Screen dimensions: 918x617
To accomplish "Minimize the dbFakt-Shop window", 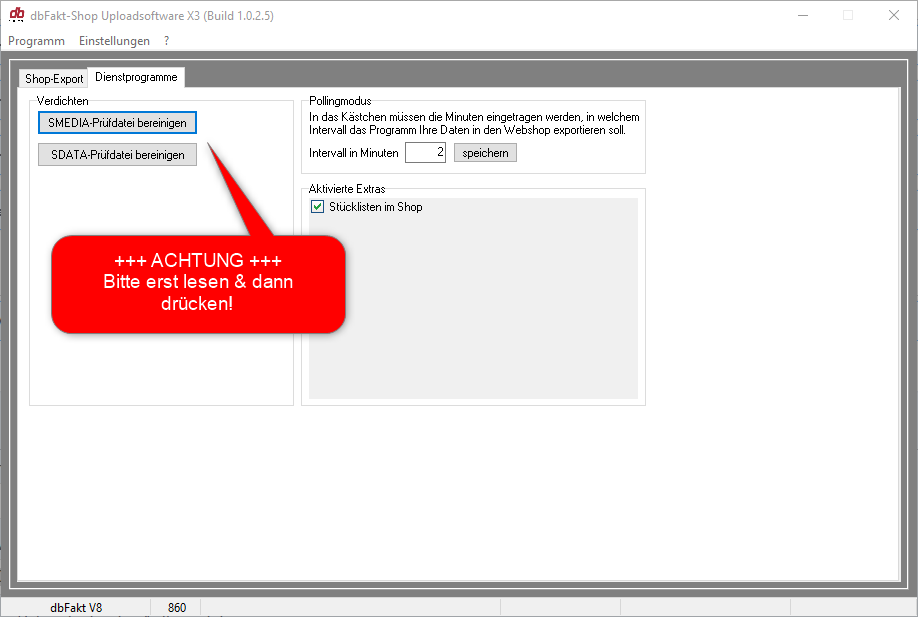I will click(802, 15).
